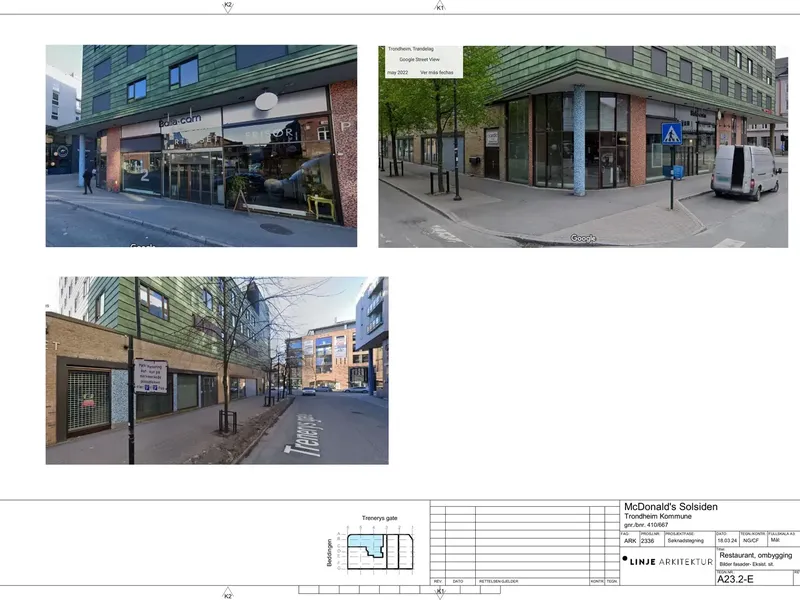Click the K2 section marker at top
Screen dimensions: 800x600
(x=228, y=7)
